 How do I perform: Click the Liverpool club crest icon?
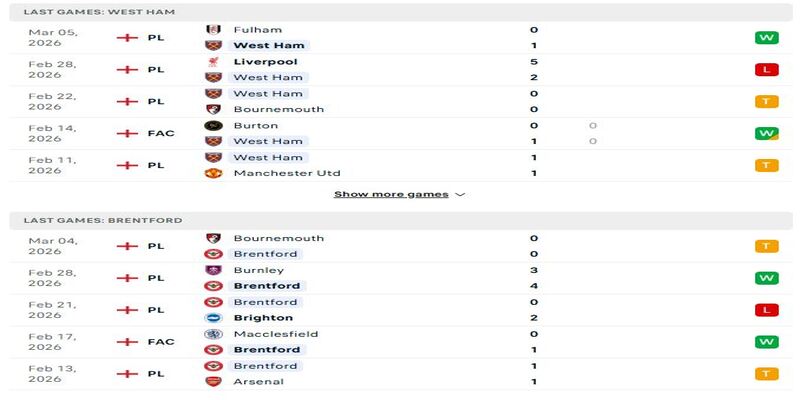point(213,62)
